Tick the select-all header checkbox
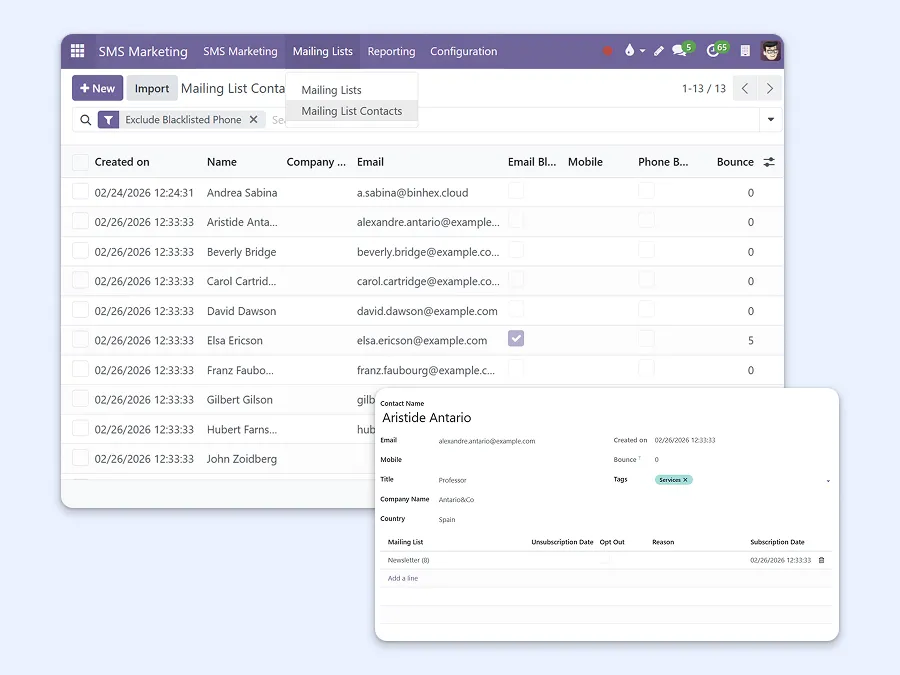 [80, 162]
